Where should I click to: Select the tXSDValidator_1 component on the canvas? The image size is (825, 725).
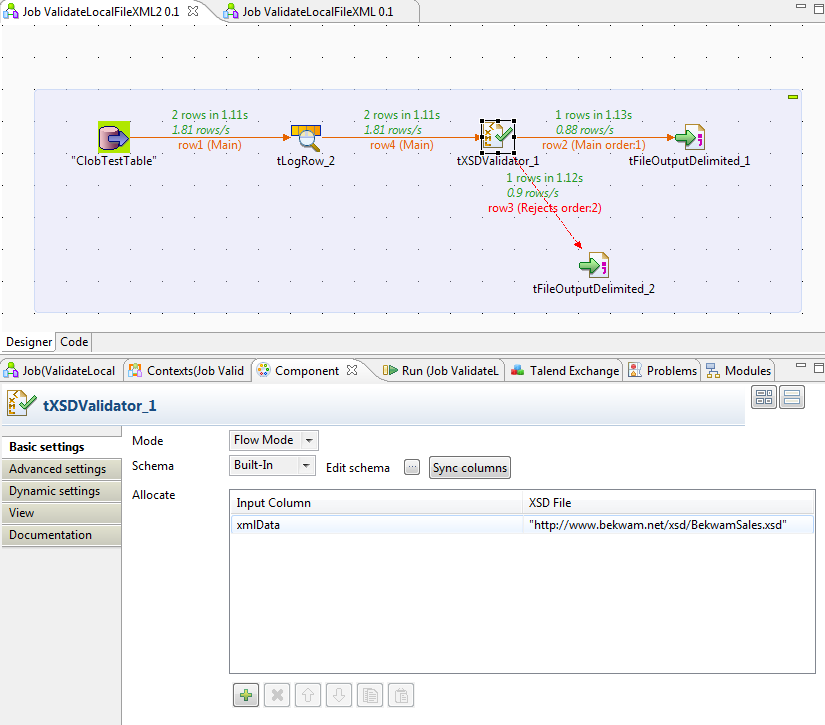(497, 137)
